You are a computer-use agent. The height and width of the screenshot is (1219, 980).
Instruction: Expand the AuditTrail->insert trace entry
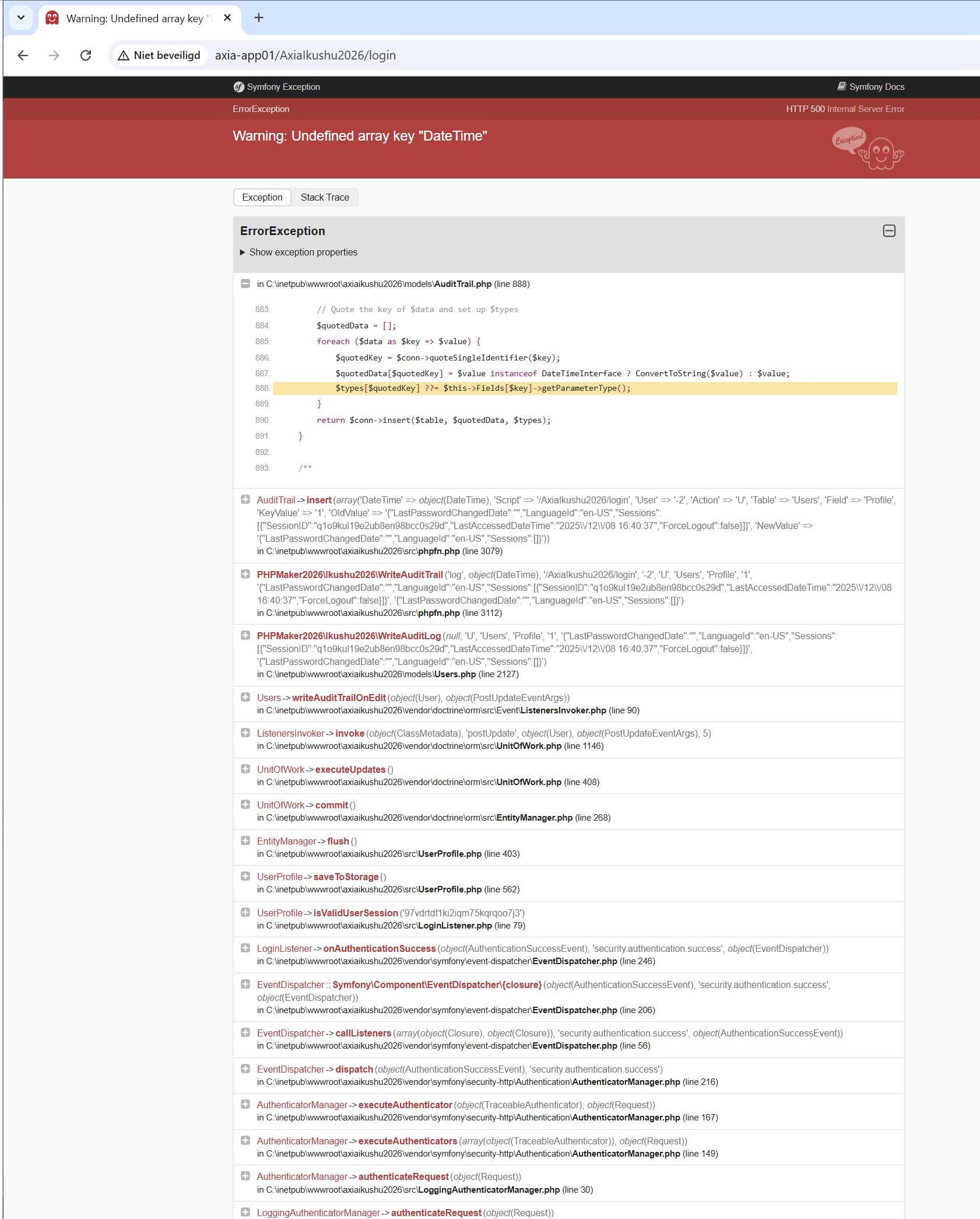[x=245, y=500]
